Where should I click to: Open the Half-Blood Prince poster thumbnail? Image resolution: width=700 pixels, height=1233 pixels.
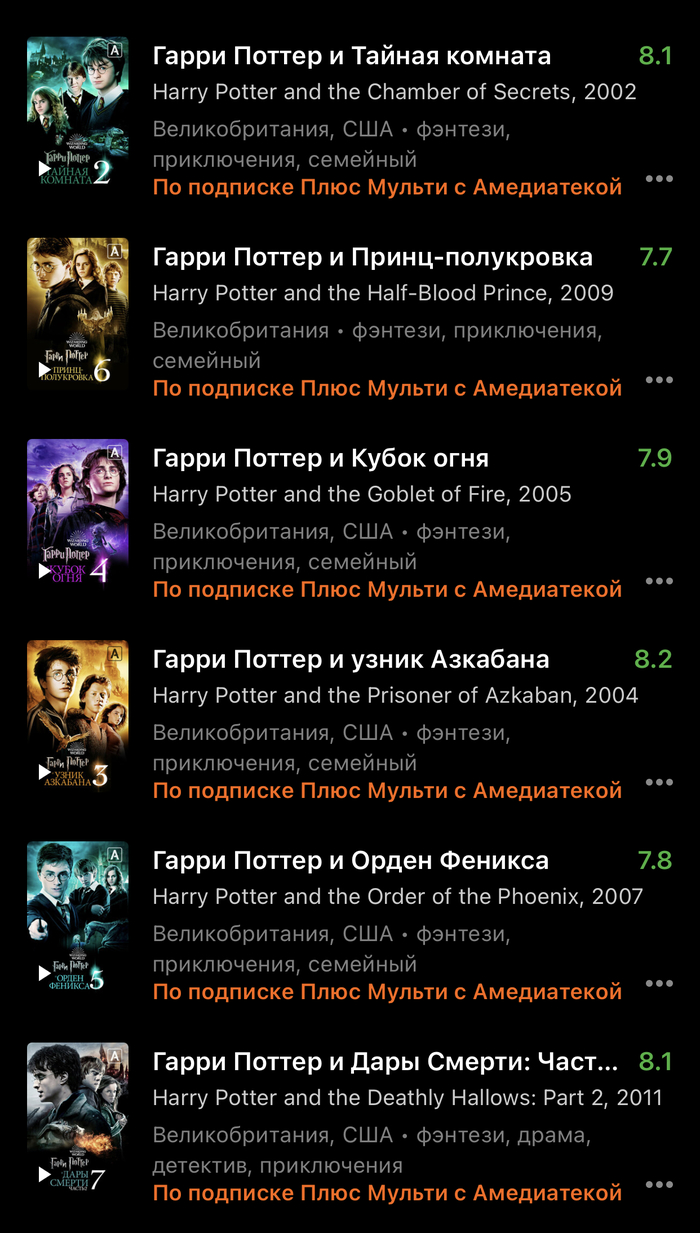click(78, 314)
